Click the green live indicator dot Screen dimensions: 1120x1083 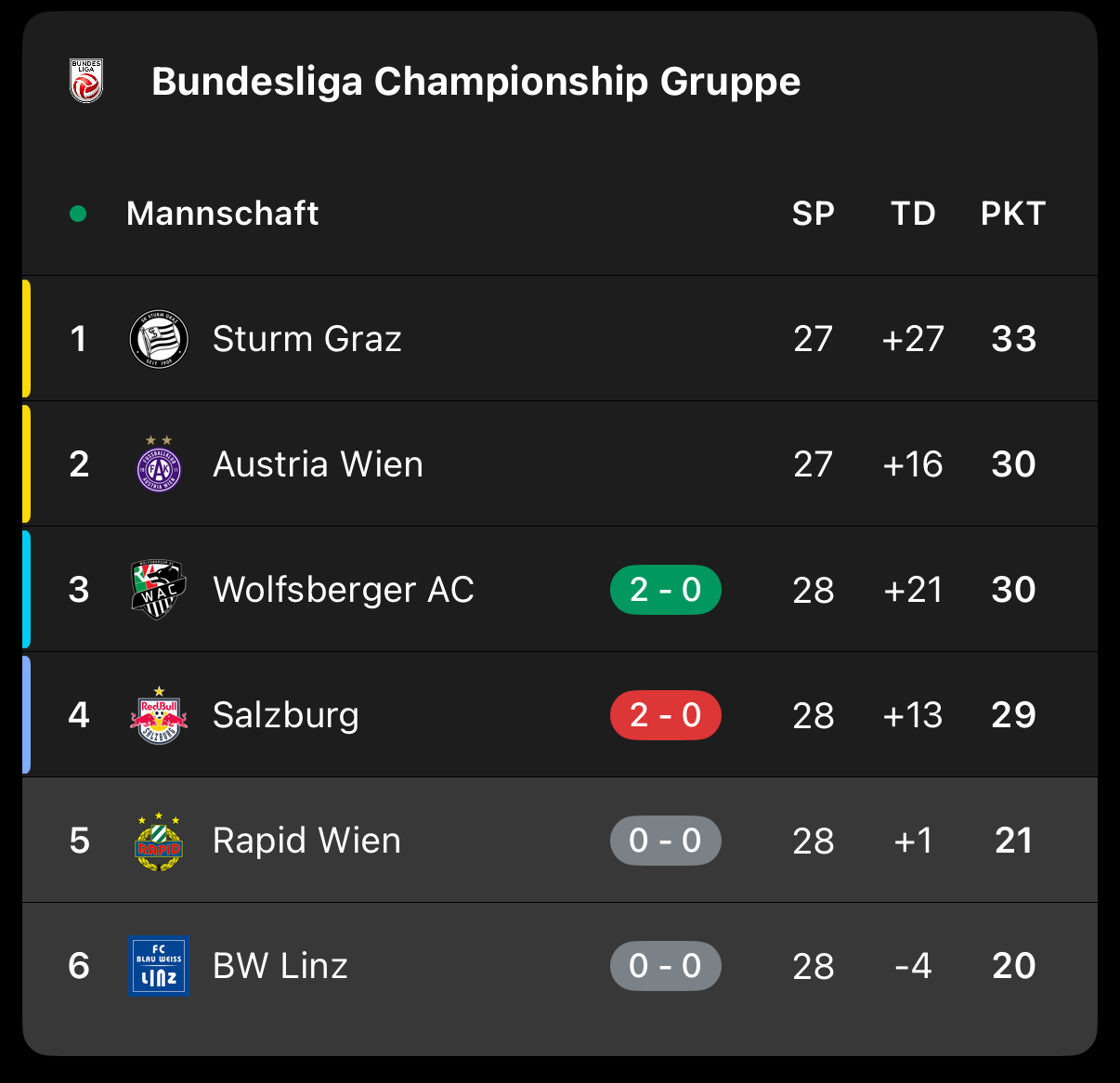pos(78,214)
